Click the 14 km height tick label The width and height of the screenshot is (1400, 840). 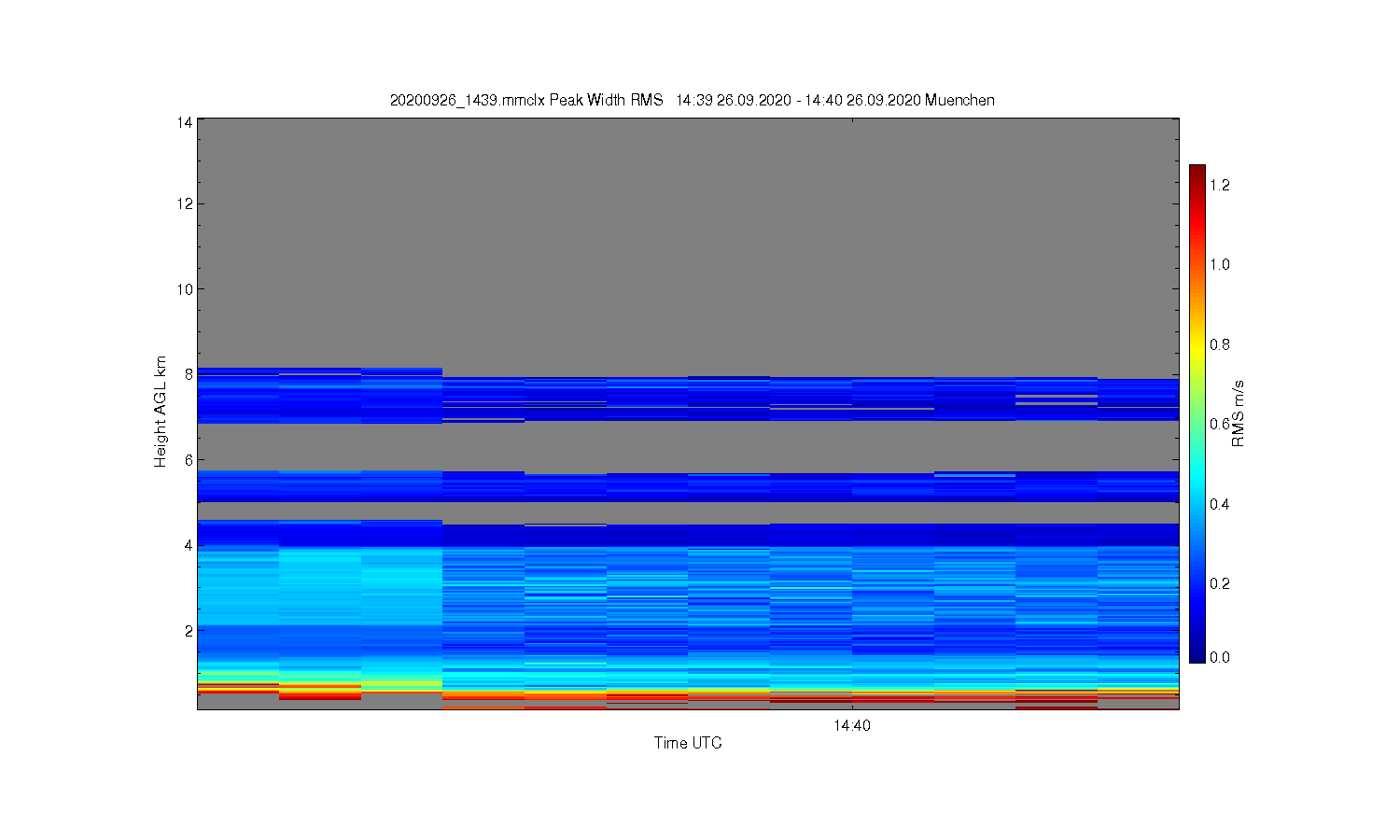tap(184, 122)
